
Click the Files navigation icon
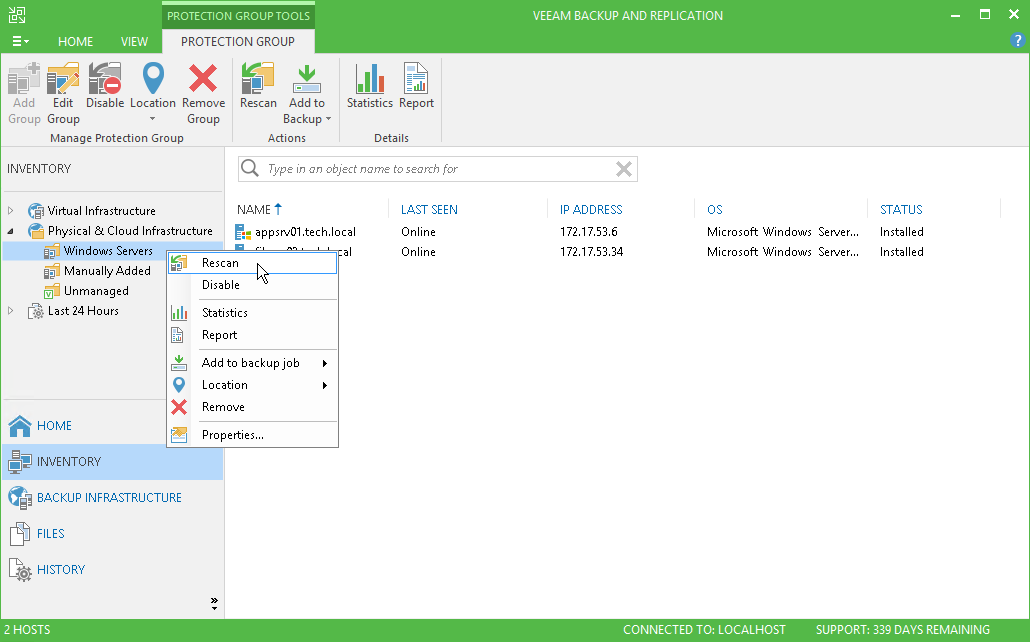click(x=20, y=534)
